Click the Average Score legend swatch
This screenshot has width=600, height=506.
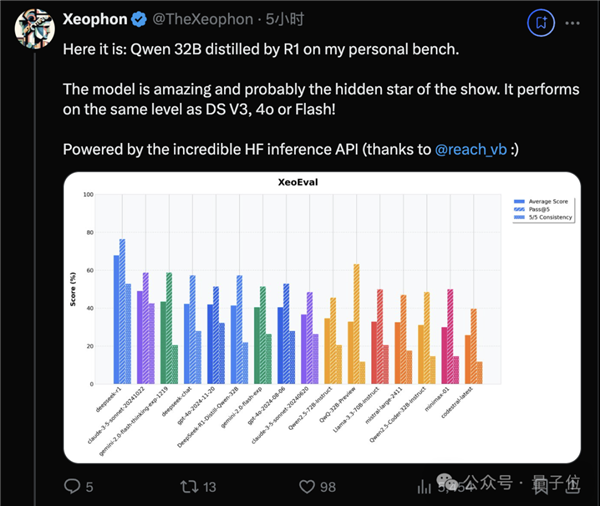click(x=517, y=201)
